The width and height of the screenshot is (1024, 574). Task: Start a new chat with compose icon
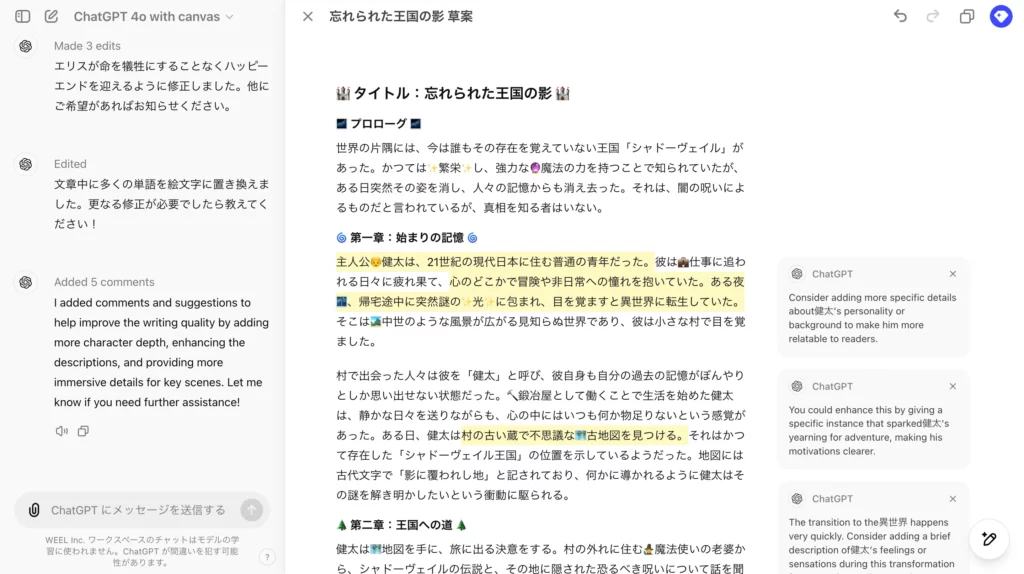(x=51, y=17)
